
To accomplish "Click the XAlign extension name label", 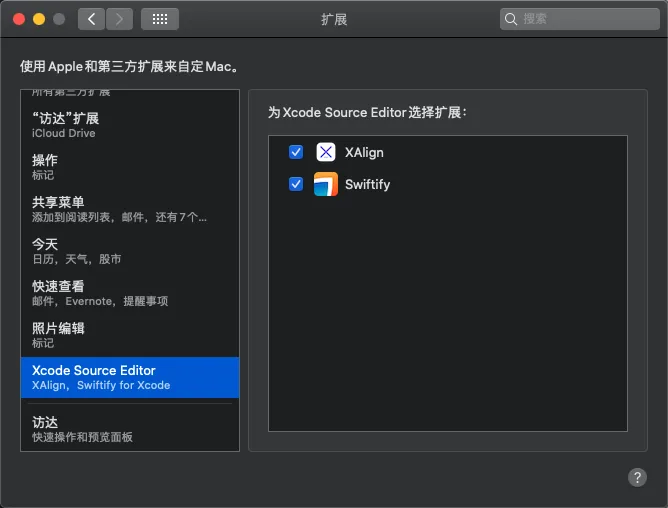I will click(364, 152).
